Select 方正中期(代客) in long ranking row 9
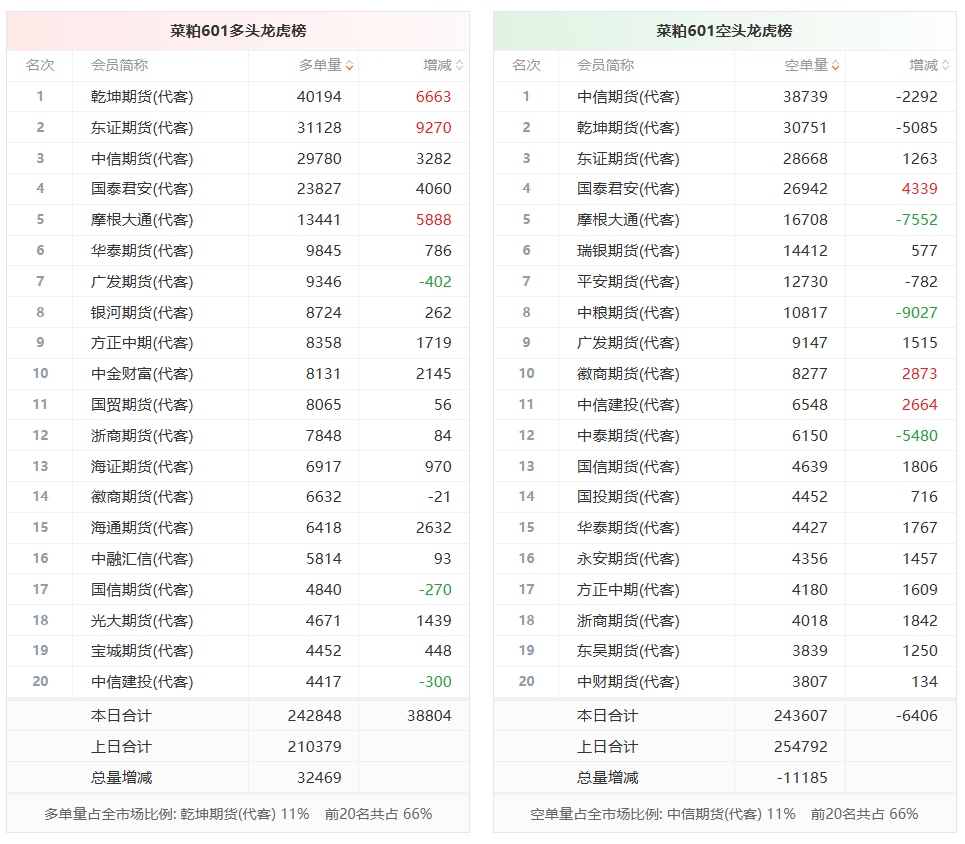This screenshot has height=844, width=965. point(142,343)
